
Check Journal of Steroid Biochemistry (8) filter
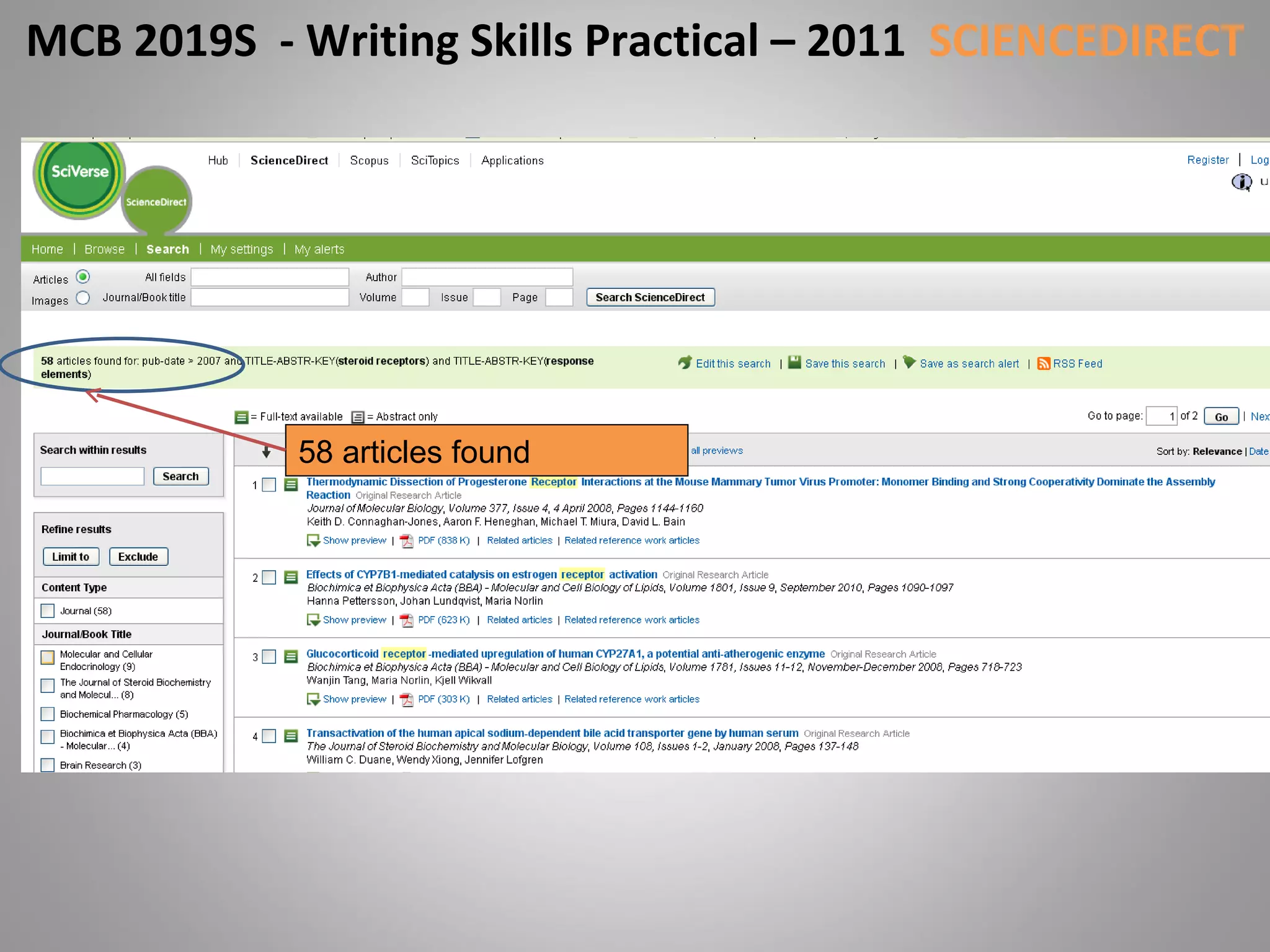(x=48, y=685)
